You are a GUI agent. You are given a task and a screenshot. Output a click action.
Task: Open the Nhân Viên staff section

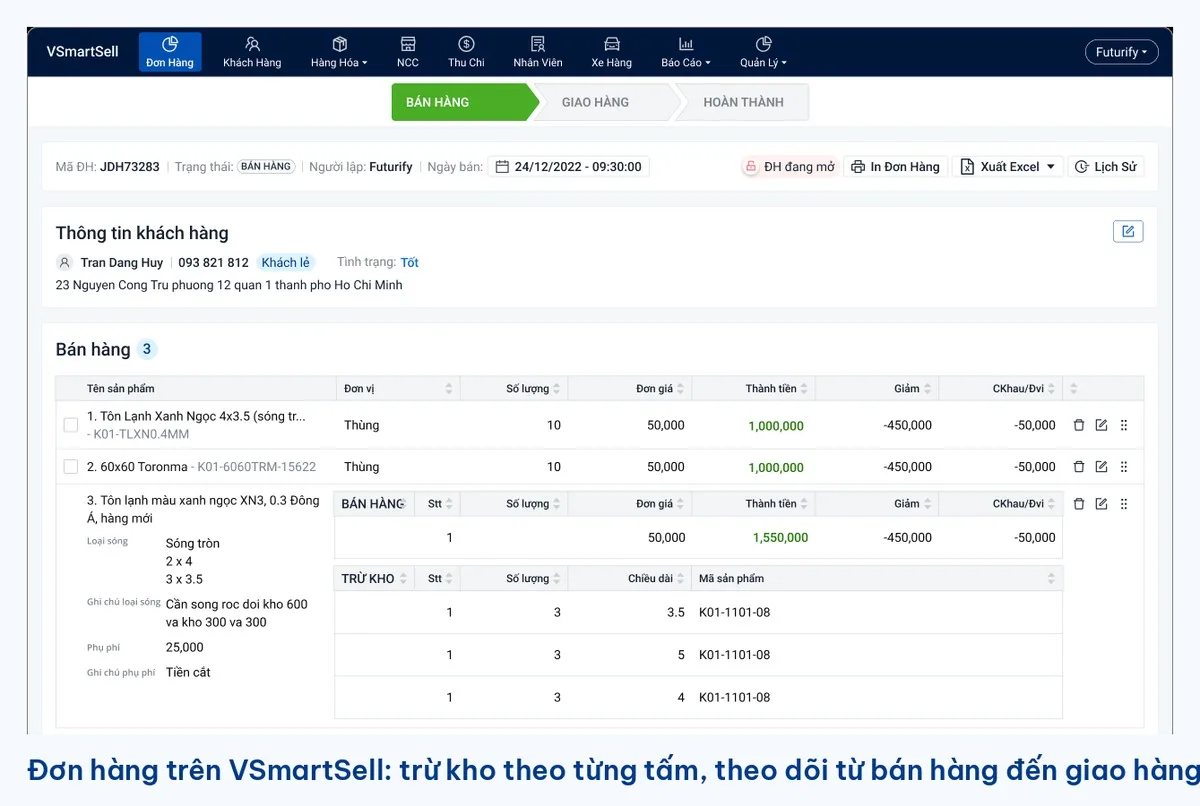point(538,52)
